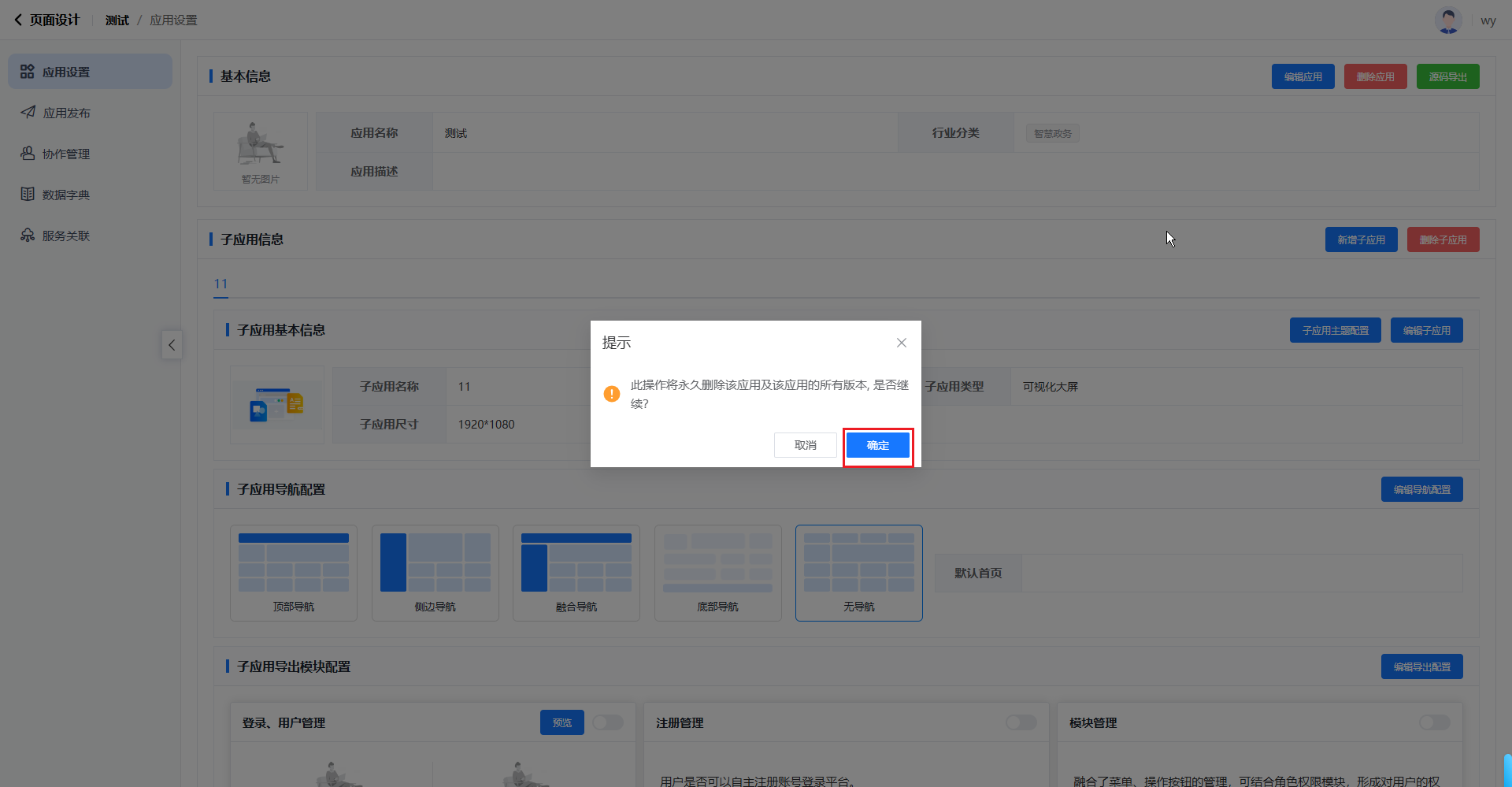Select the 侧边导航 layout option

pyautogui.click(x=435, y=573)
